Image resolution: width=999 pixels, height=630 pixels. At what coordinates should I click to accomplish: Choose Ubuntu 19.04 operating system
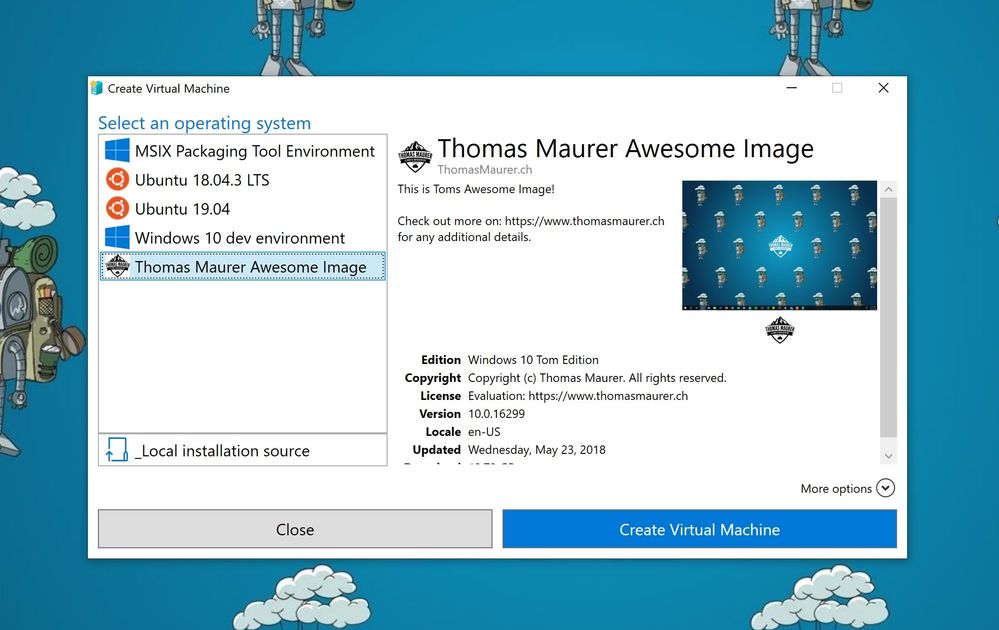pos(243,209)
